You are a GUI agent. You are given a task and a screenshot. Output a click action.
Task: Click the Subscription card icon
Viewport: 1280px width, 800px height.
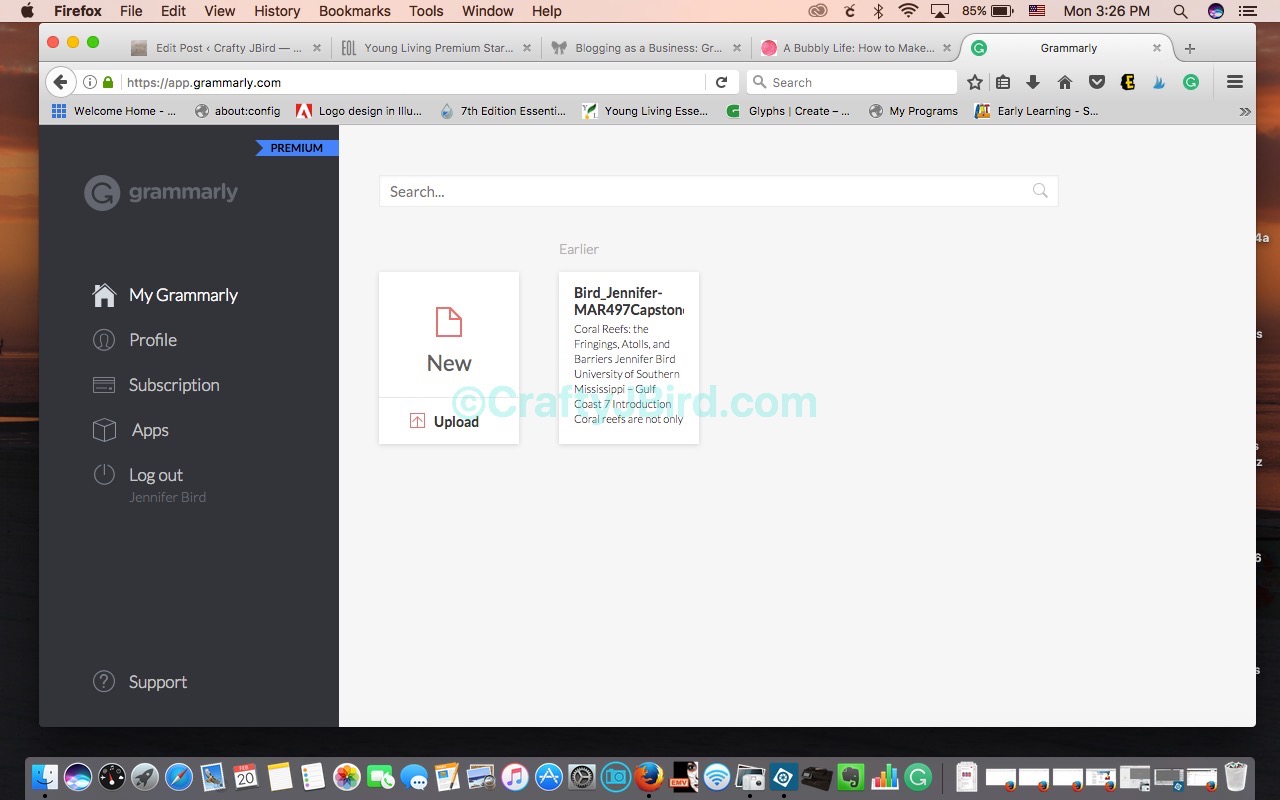(104, 385)
